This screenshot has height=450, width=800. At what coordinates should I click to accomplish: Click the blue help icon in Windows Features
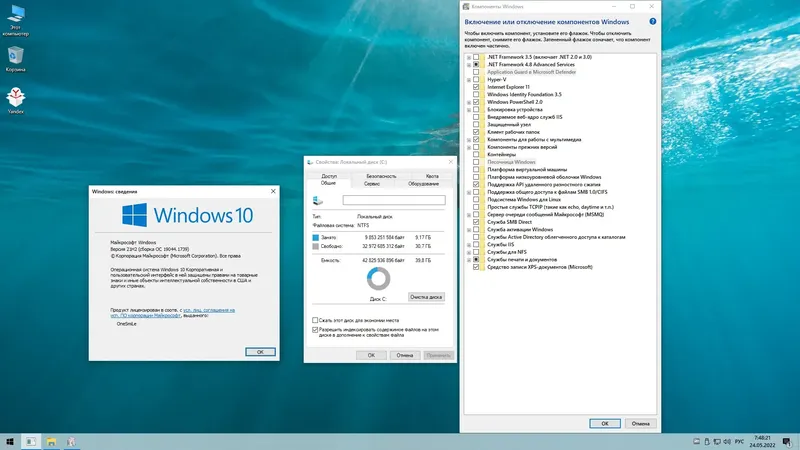coord(653,21)
